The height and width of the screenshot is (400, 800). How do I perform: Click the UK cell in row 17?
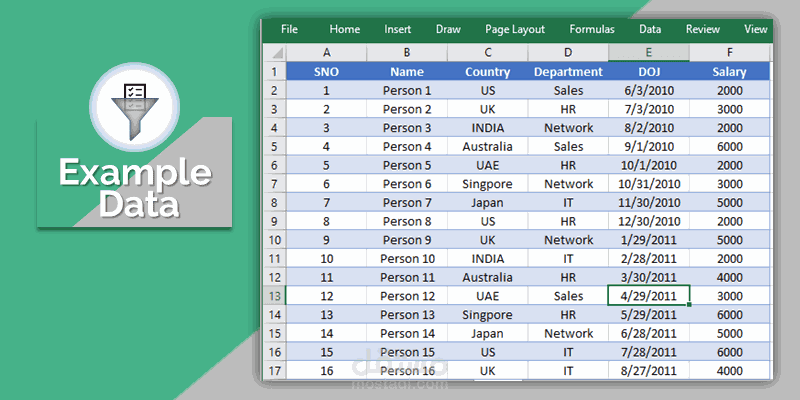(488, 371)
